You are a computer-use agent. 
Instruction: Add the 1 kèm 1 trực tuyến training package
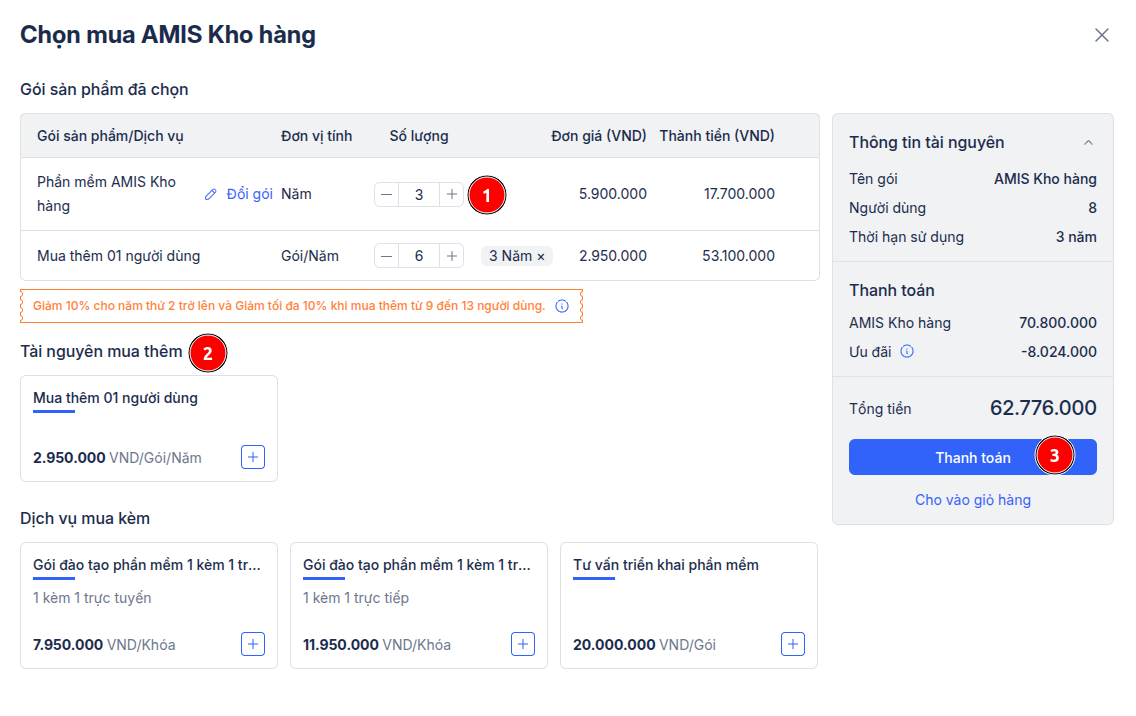[x=253, y=644]
